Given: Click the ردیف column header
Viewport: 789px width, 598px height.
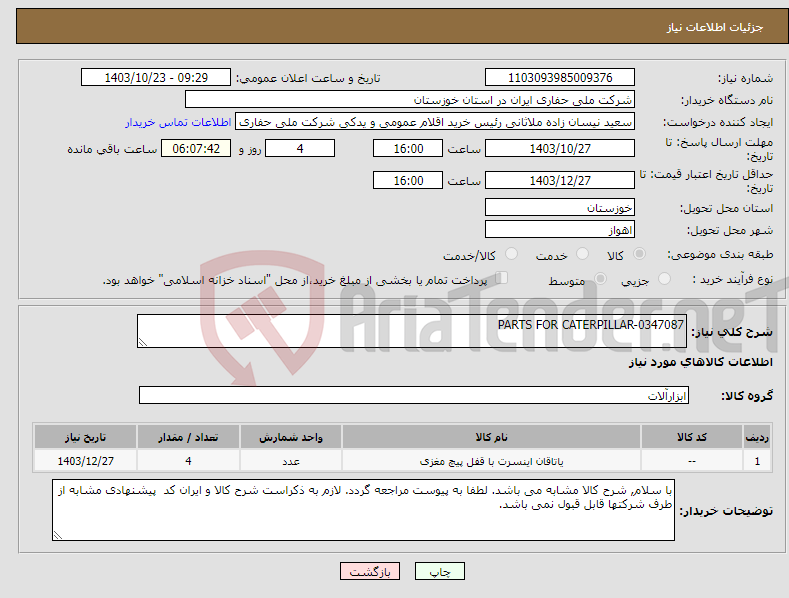Looking at the screenshot, I should coord(757,437).
